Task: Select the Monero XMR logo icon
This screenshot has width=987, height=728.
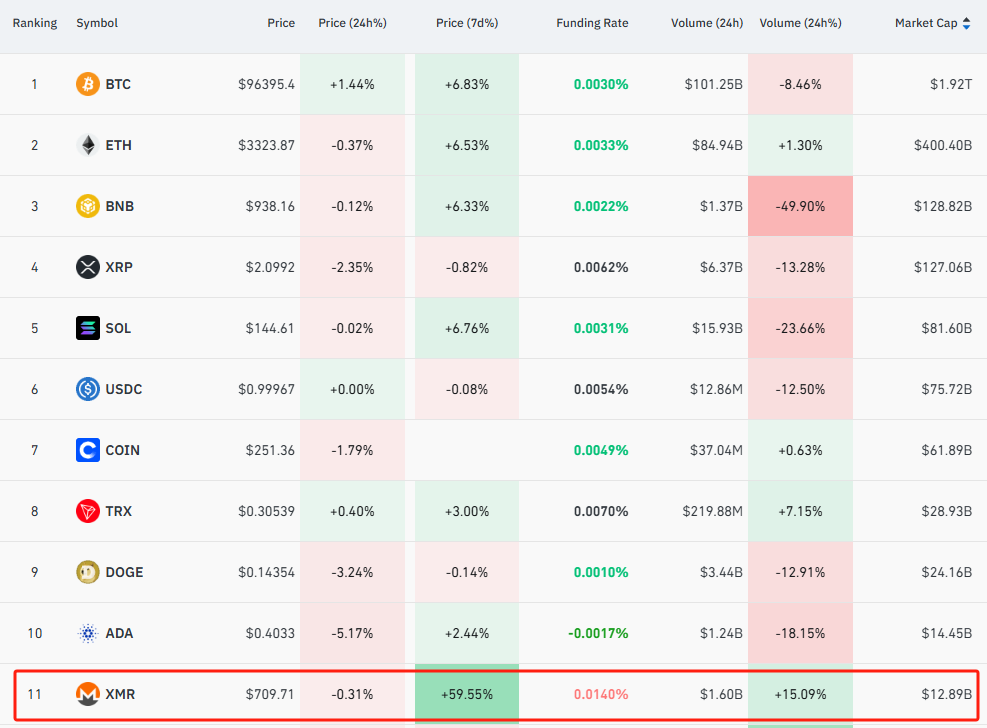Action: point(87,695)
